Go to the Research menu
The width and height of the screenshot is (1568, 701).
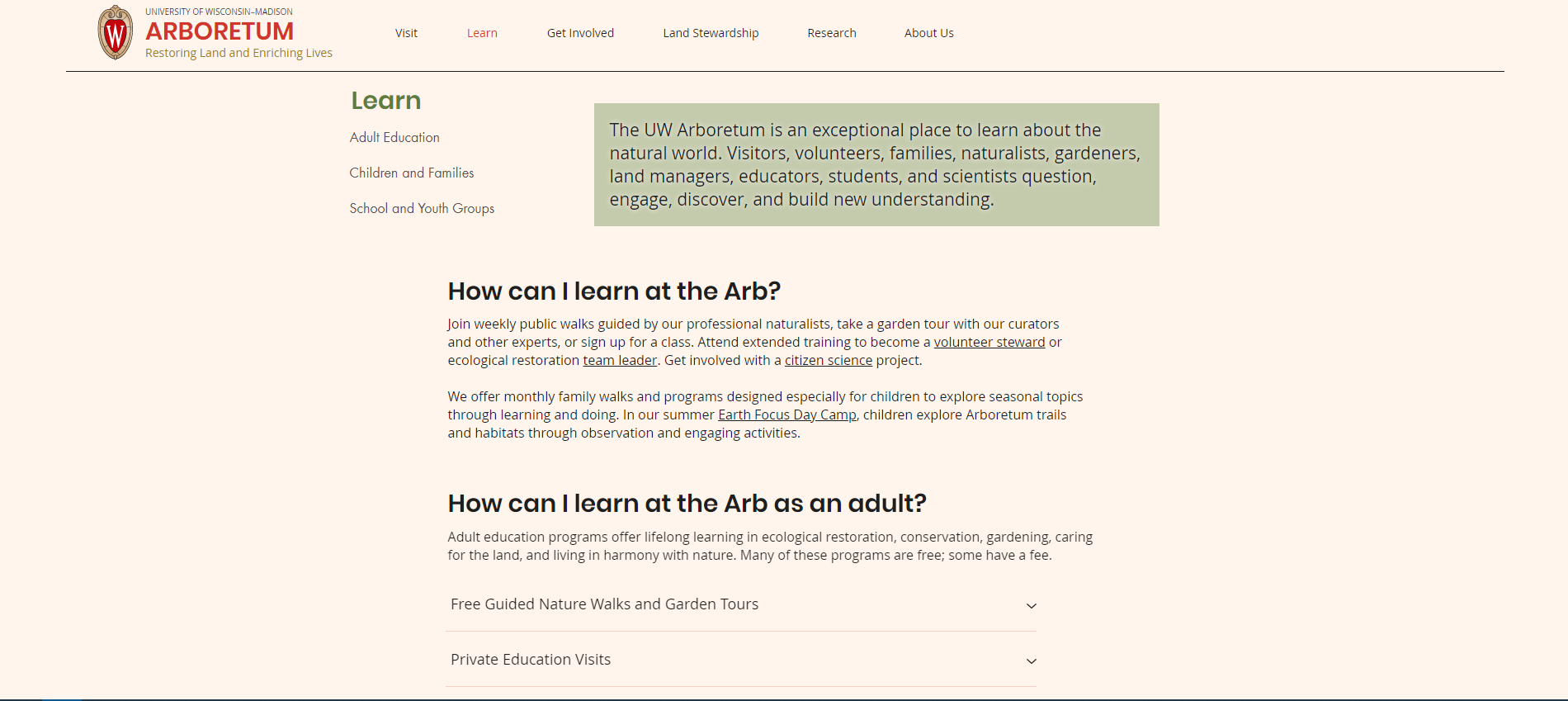(832, 33)
